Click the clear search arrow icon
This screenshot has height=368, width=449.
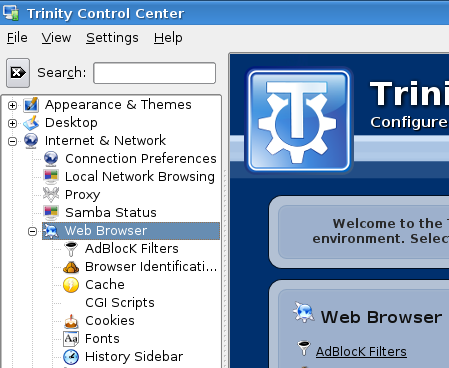click(x=18, y=73)
